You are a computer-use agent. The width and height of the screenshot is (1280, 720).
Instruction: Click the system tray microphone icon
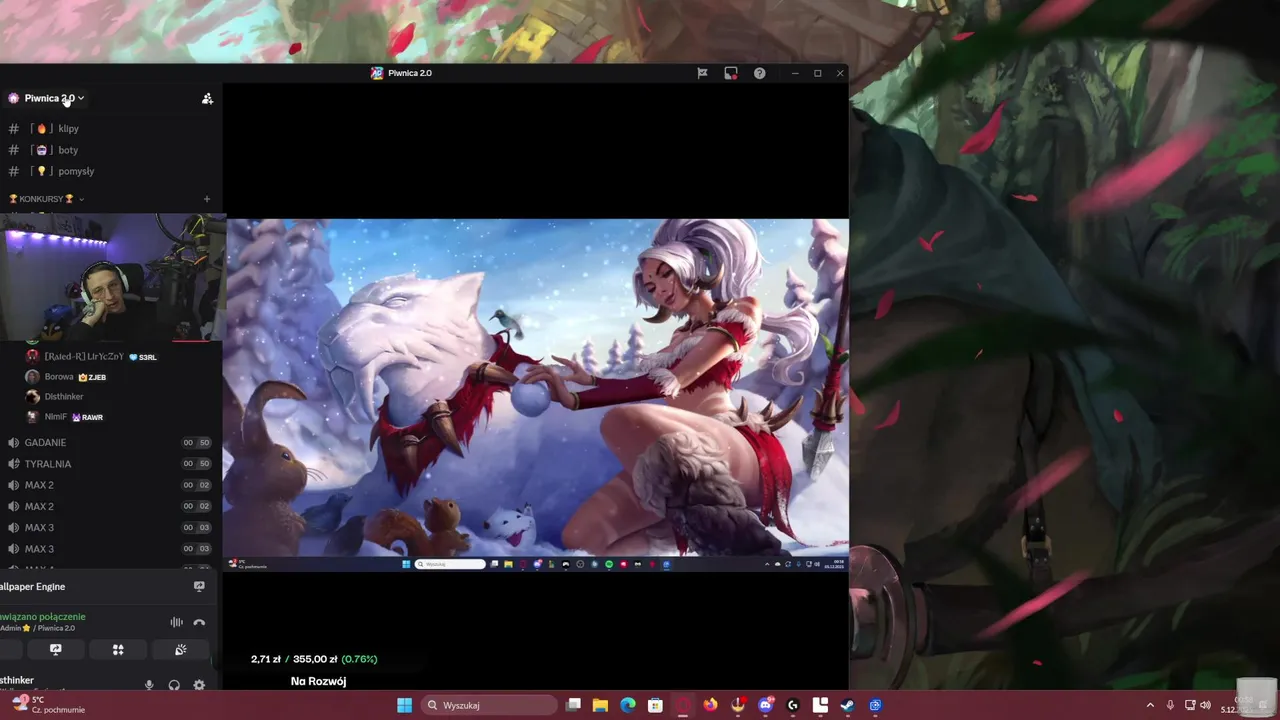tap(1170, 705)
